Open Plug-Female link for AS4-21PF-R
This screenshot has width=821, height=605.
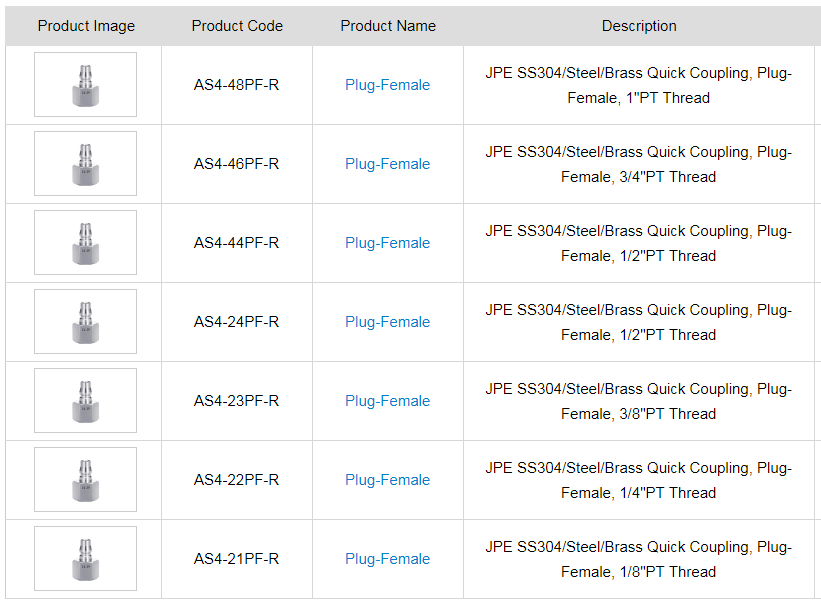click(387, 559)
